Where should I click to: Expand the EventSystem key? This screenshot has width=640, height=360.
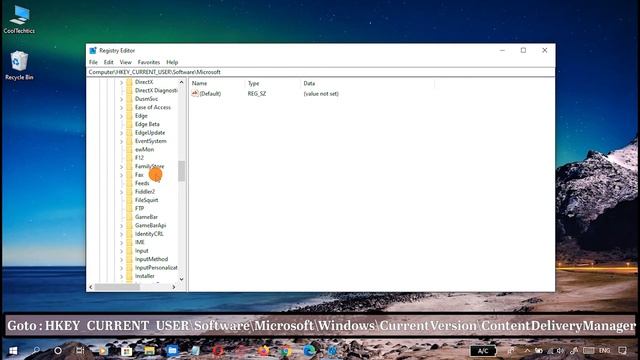click(x=121, y=142)
